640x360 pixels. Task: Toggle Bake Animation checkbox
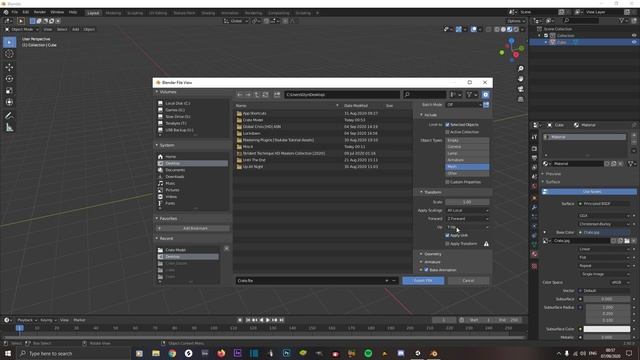click(427, 270)
